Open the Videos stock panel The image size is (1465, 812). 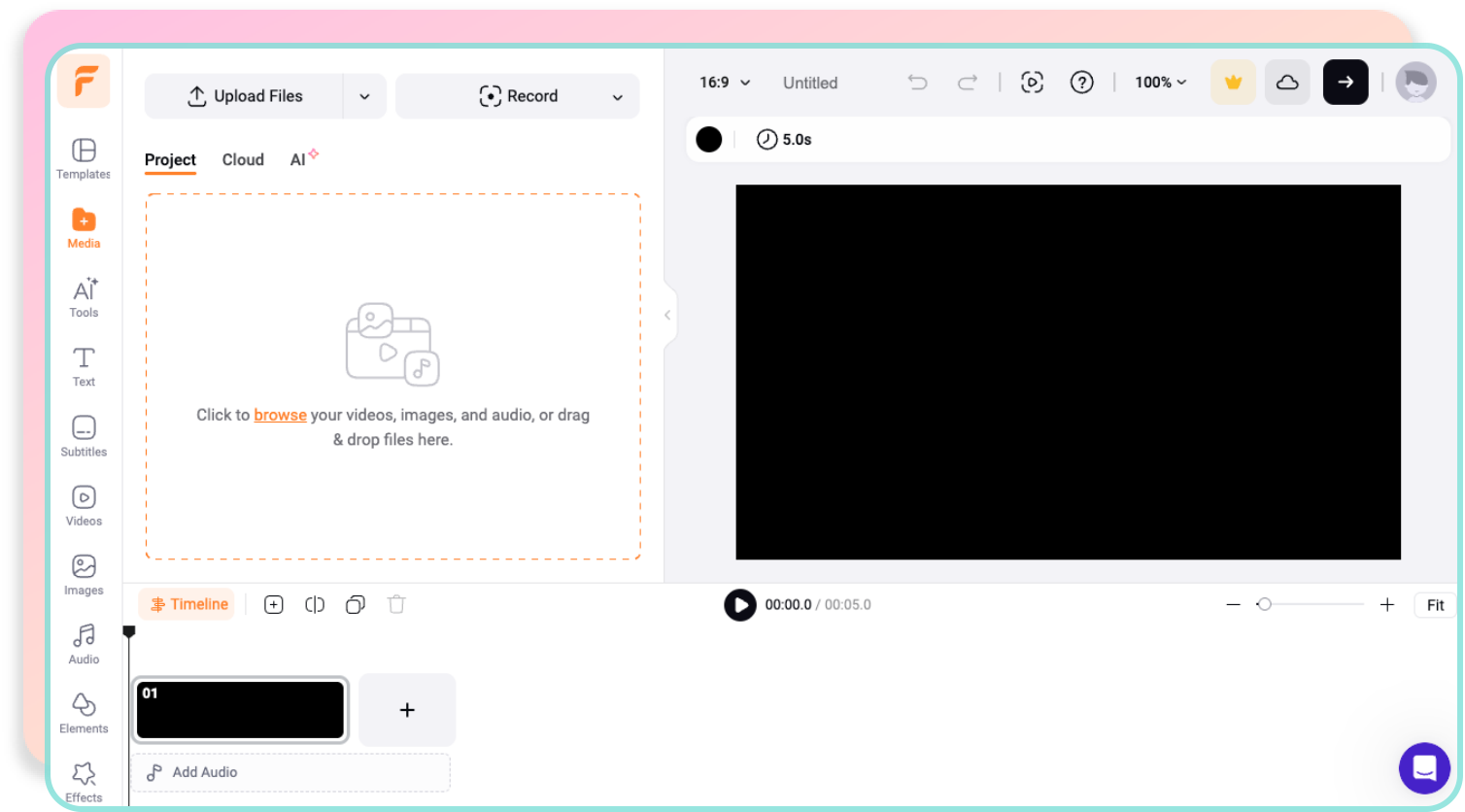84,504
